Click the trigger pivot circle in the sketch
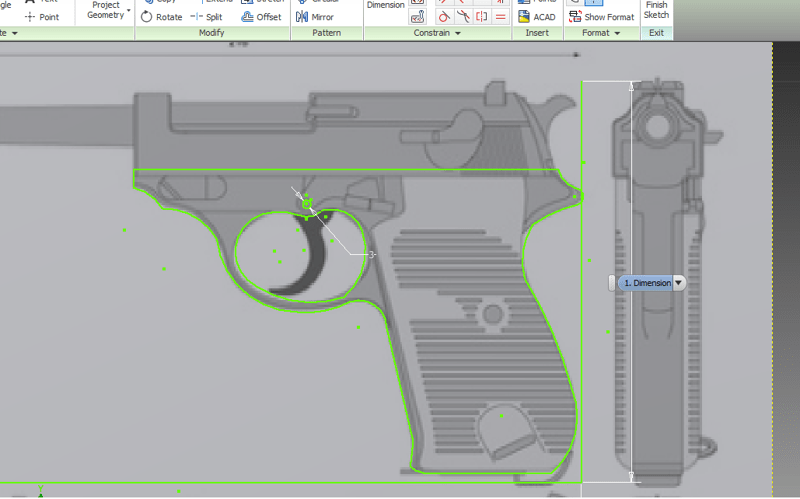Image resolution: width=800 pixels, height=499 pixels. pyautogui.click(x=307, y=205)
